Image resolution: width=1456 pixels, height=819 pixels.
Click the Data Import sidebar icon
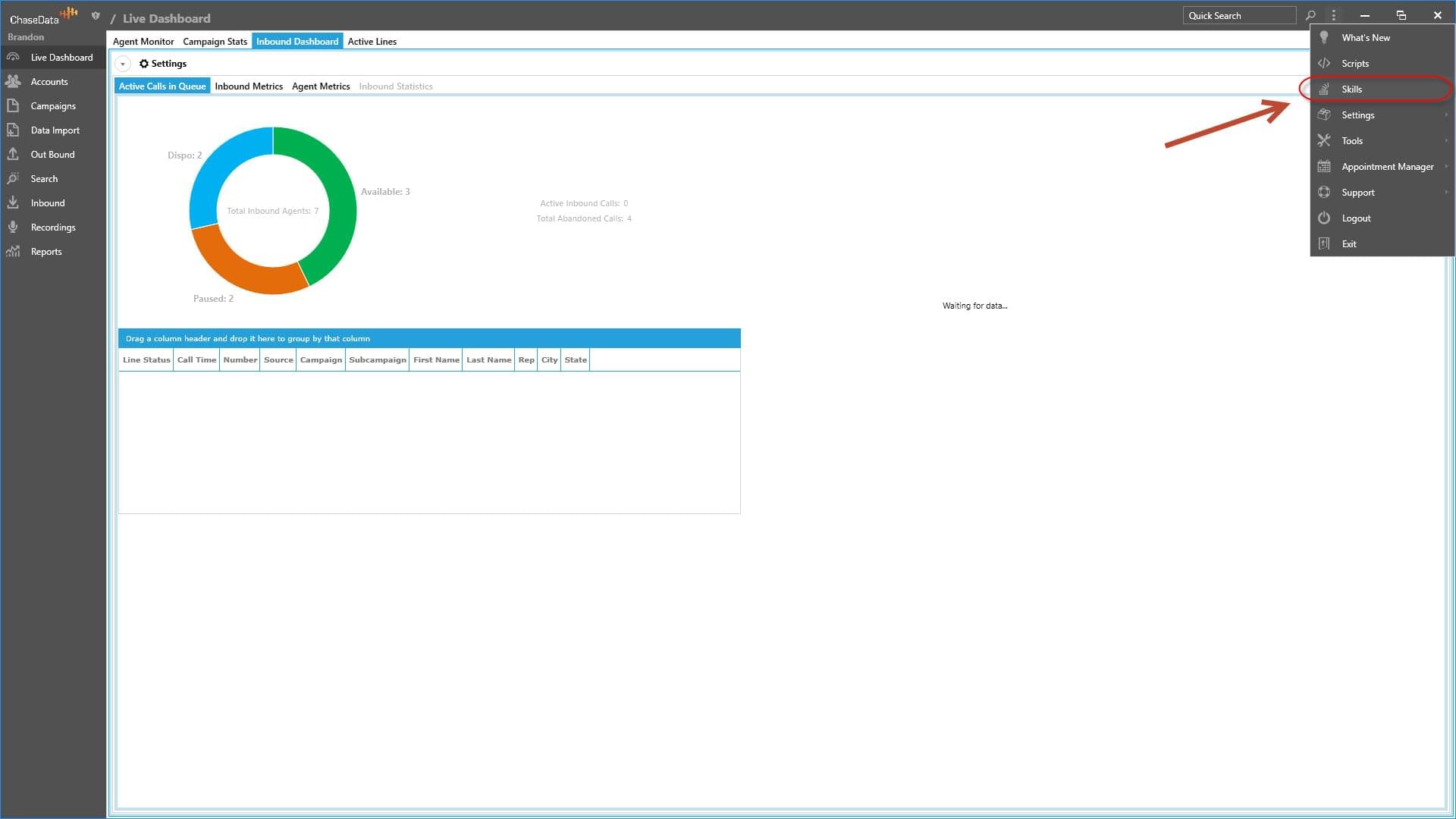tap(13, 130)
